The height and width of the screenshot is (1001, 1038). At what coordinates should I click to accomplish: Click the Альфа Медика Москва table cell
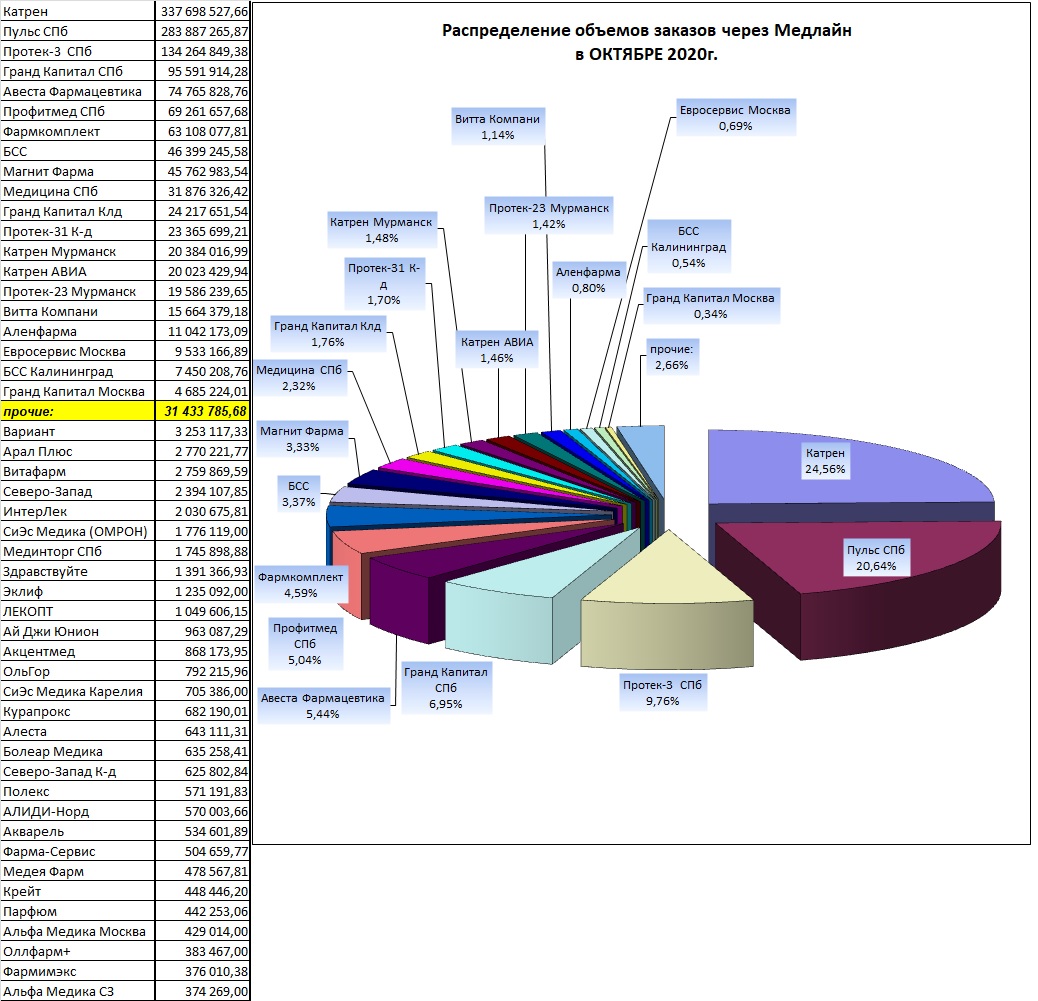pos(77,931)
